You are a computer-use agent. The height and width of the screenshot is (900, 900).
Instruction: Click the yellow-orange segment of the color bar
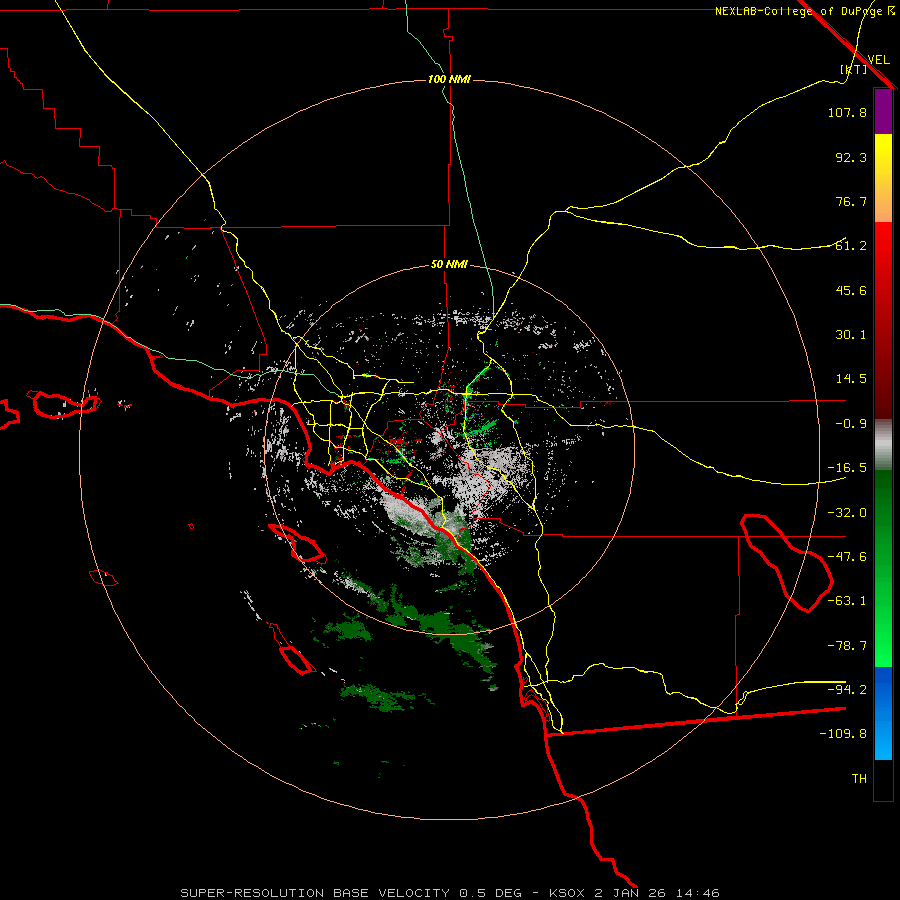883,178
